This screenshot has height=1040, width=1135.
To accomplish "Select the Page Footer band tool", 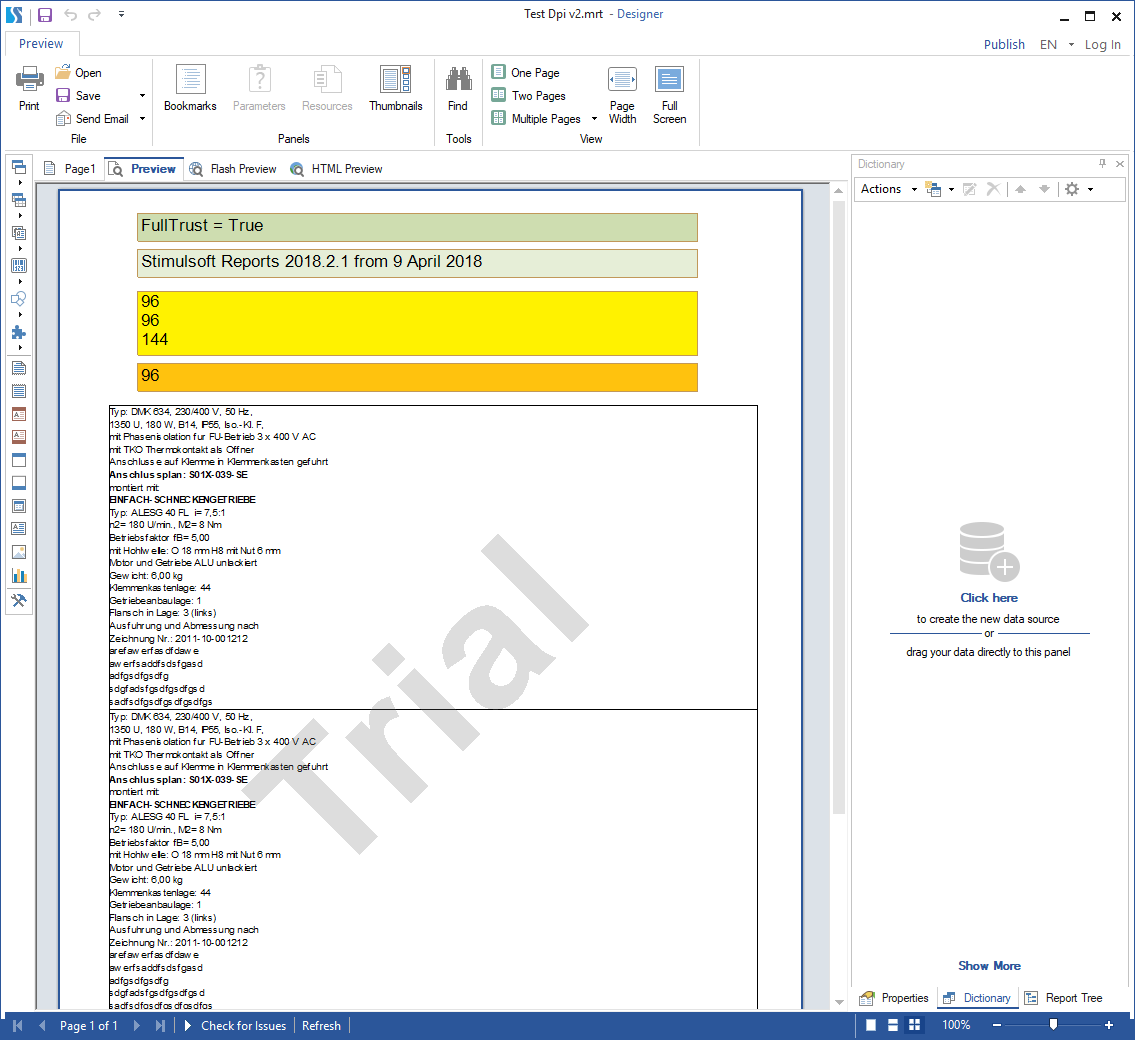I will point(19,483).
